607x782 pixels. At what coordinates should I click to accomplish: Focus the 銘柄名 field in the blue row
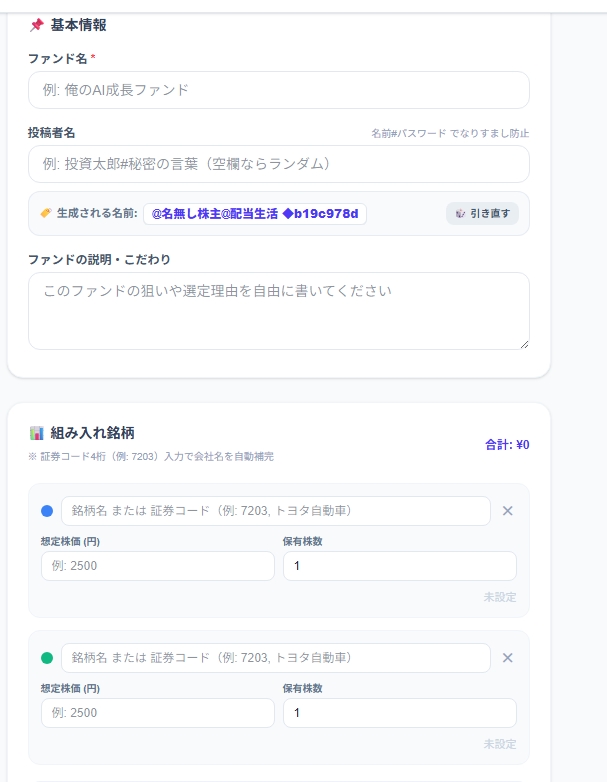click(276, 511)
